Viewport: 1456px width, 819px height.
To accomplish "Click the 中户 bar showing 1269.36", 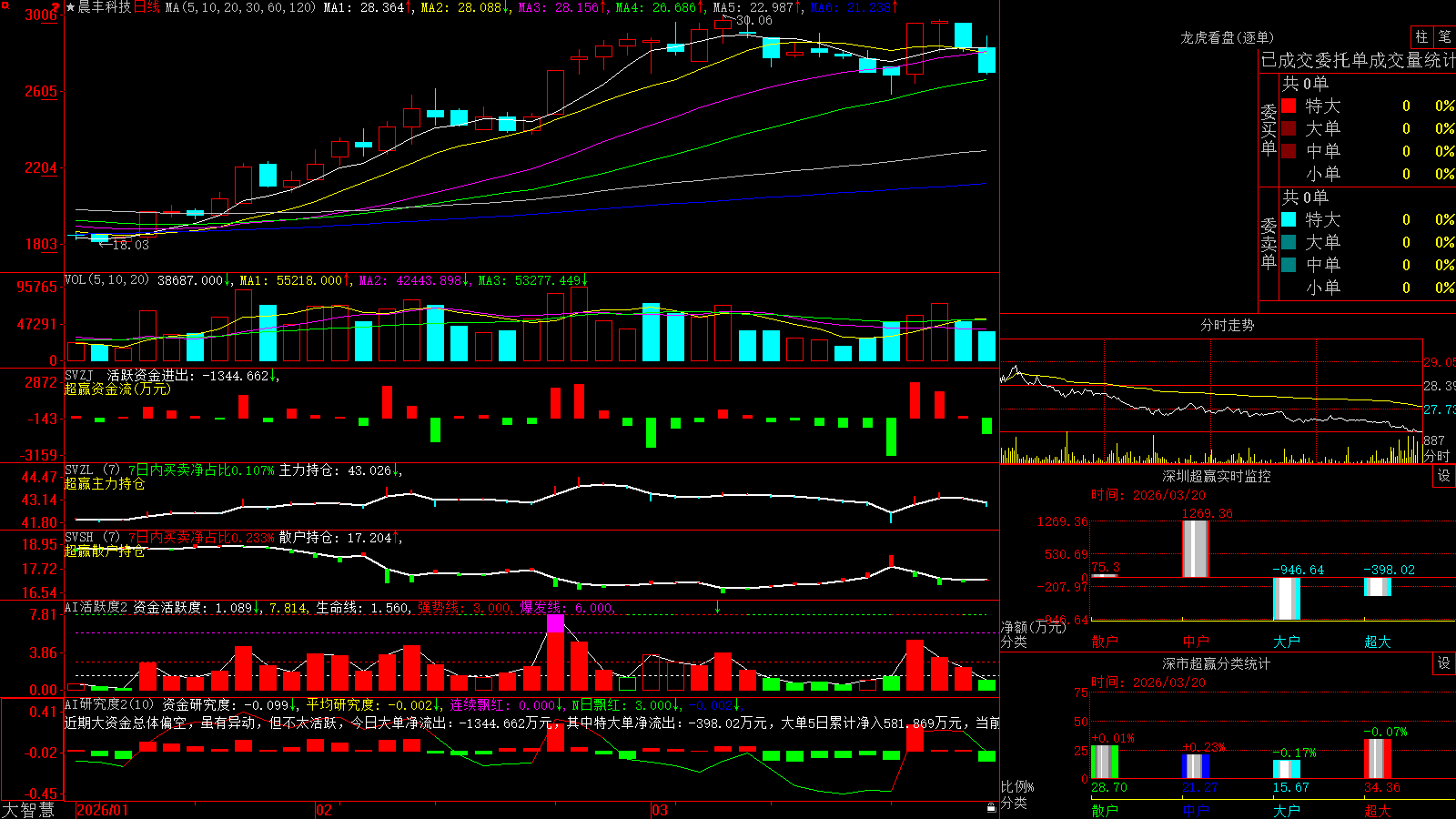I will point(1196,549).
